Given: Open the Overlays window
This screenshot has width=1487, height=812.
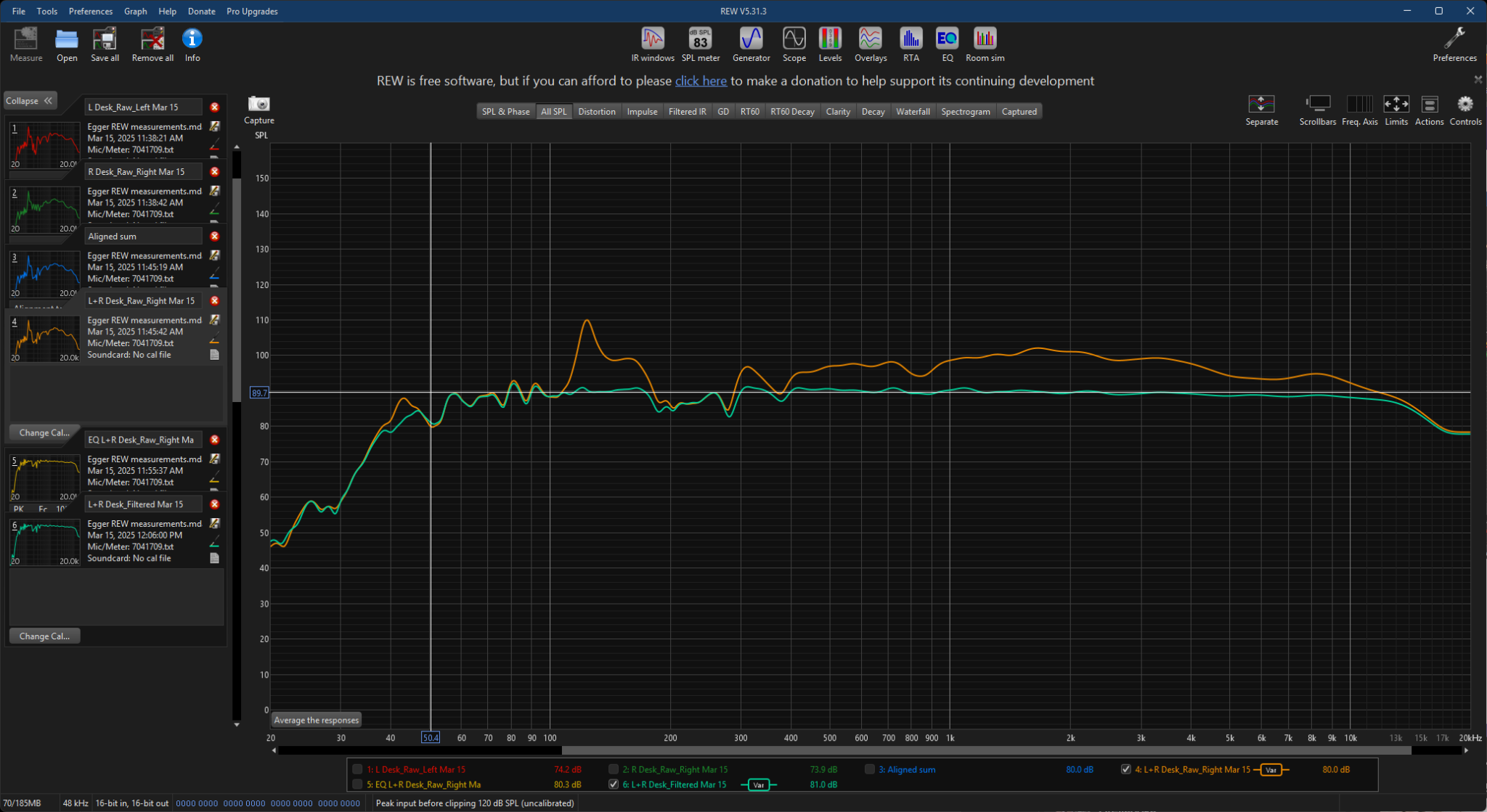Looking at the screenshot, I should [871, 44].
